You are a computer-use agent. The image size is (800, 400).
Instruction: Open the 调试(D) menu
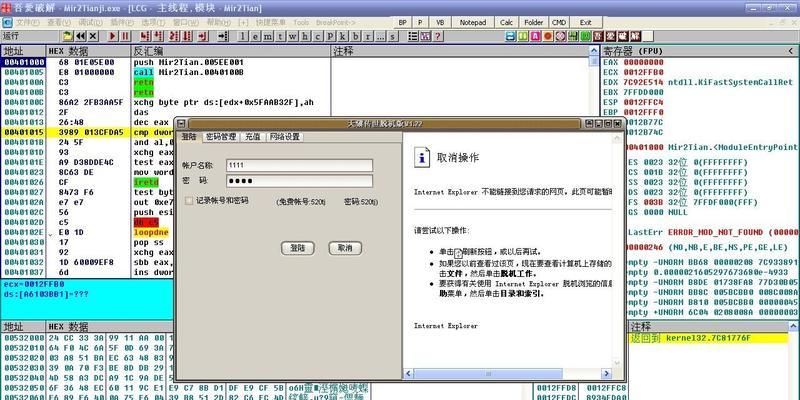coord(90,22)
